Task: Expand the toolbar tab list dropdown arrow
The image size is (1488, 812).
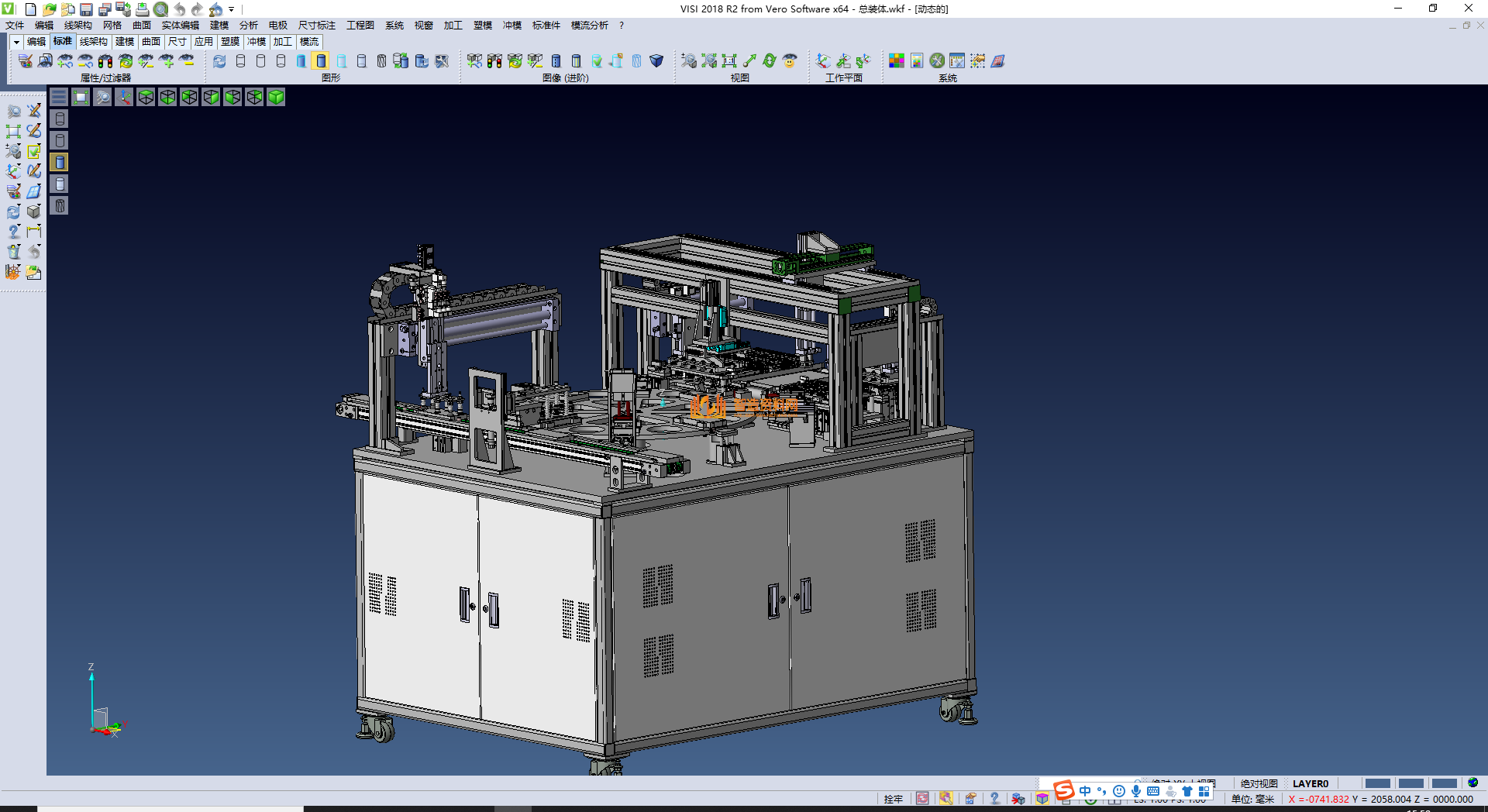Action: (16, 42)
